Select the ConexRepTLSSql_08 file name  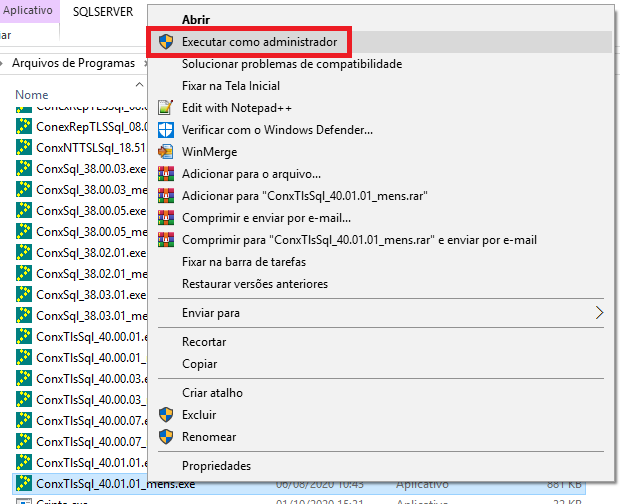pos(92,127)
